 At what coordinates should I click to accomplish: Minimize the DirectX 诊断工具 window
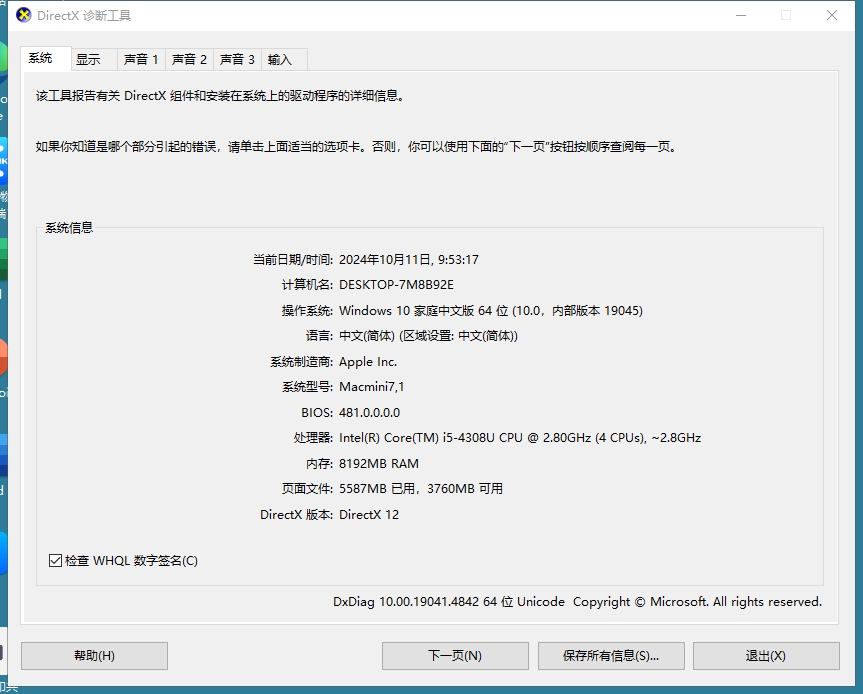741,15
